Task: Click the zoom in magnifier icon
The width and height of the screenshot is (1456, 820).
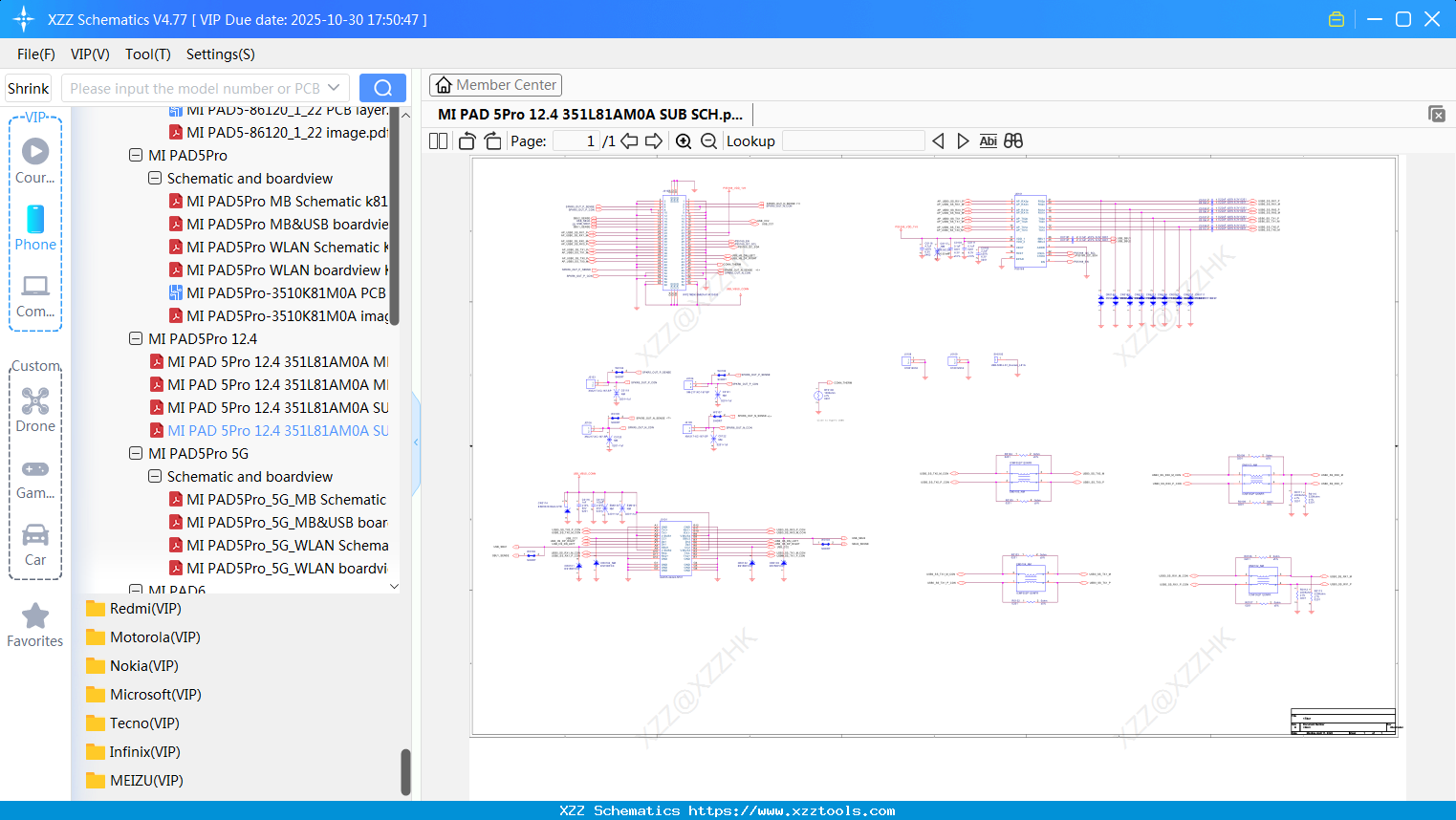Action: tap(684, 141)
